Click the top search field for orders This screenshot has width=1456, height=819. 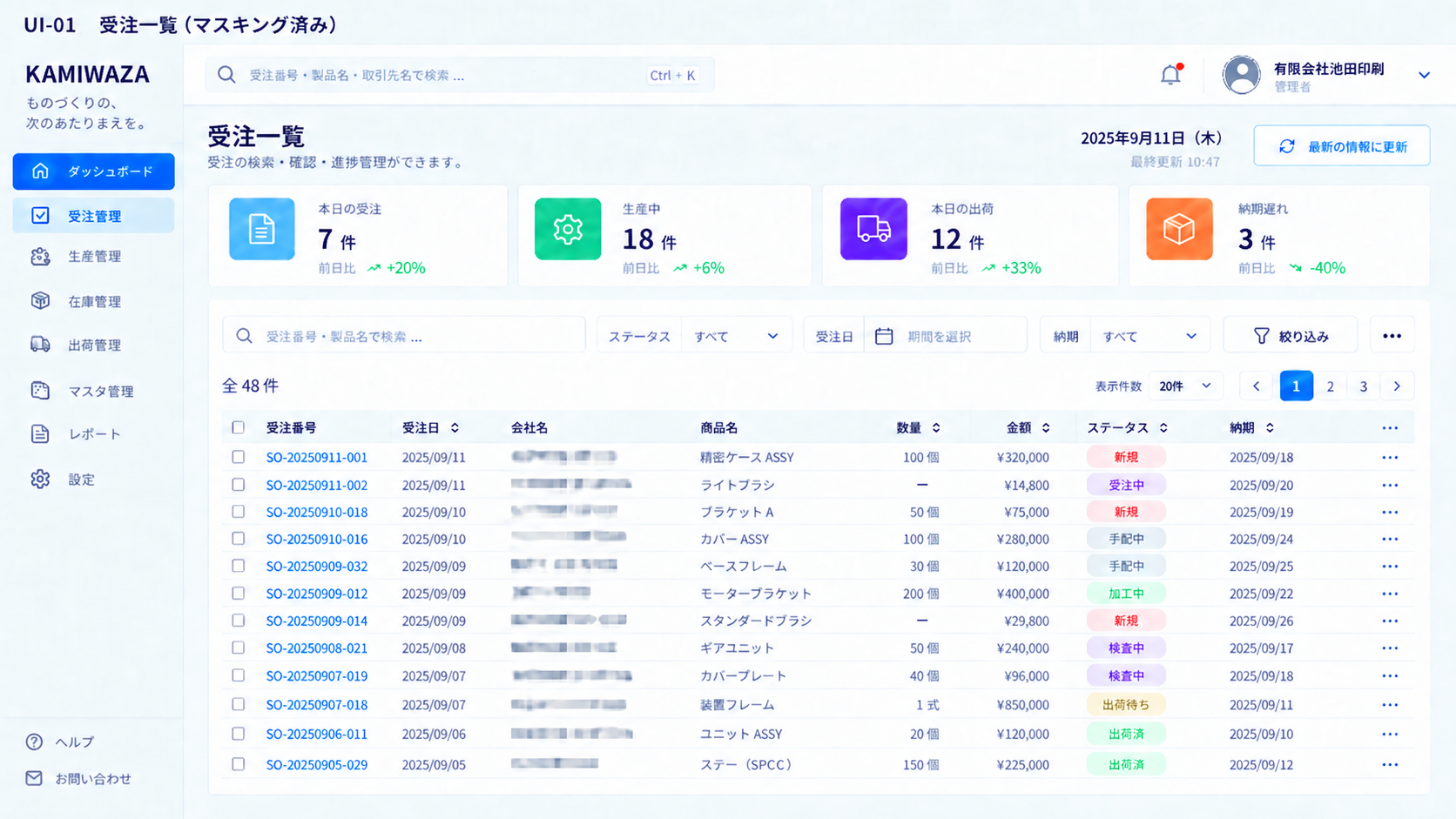(x=460, y=75)
